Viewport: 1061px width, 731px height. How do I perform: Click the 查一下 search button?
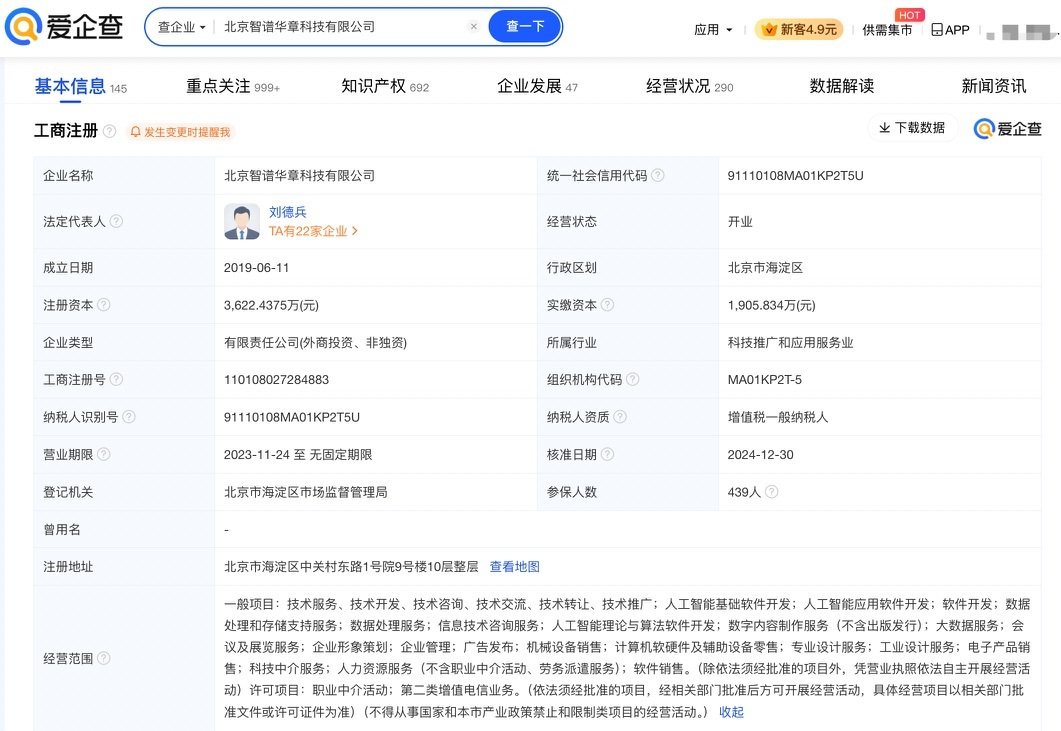tap(524, 27)
